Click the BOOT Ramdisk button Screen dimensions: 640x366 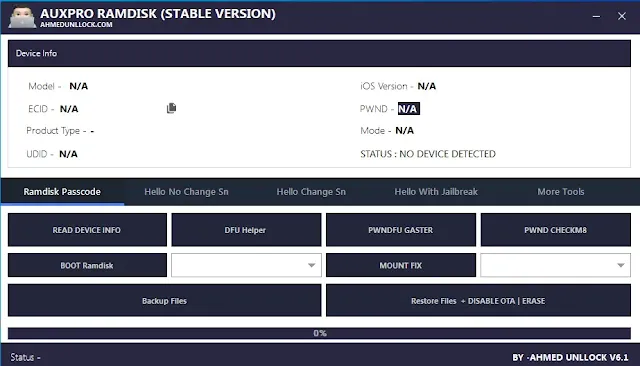click(87, 265)
